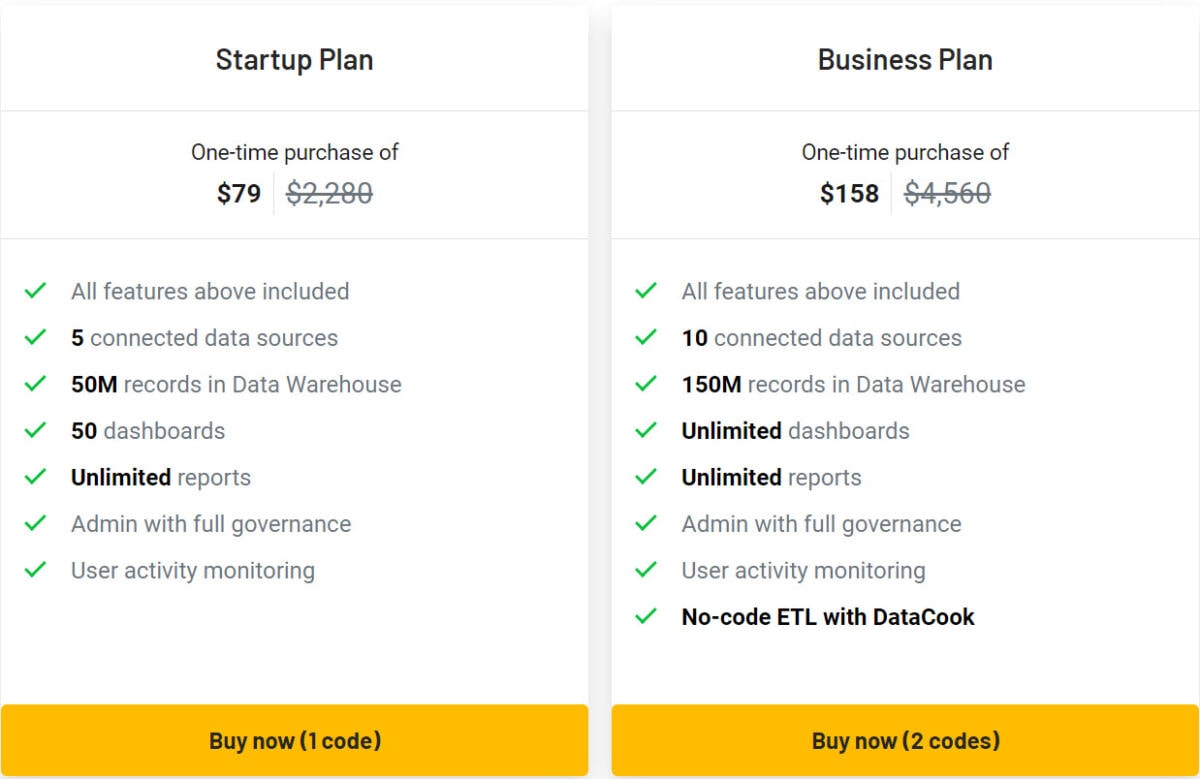Click the $158 price in Business Plan
The height and width of the screenshot is (779, 1200).
point(849,194)
